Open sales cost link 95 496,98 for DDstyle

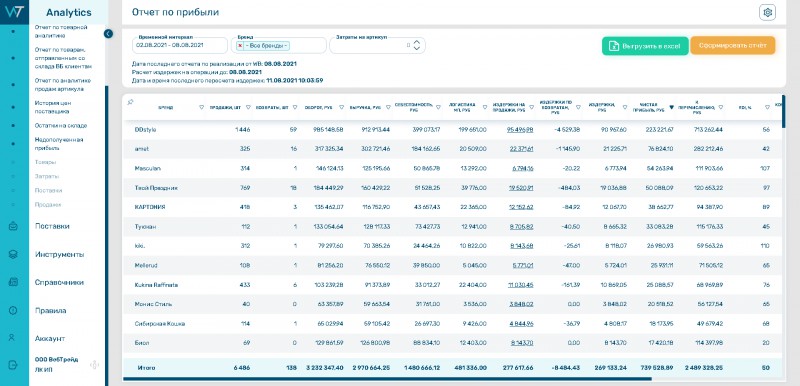(520, 130)
